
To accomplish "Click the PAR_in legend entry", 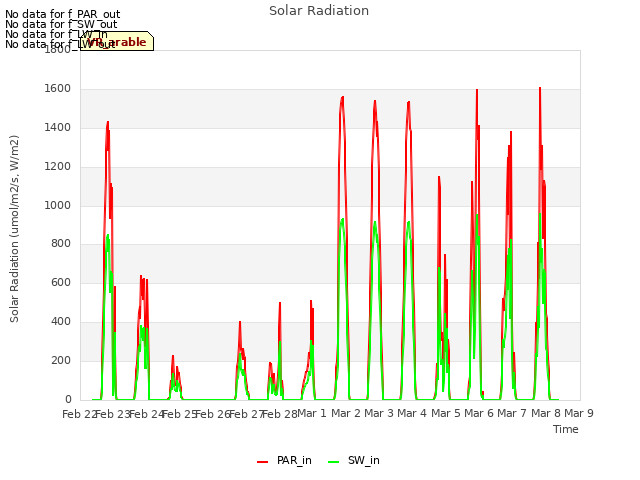I will pos(284,460).
